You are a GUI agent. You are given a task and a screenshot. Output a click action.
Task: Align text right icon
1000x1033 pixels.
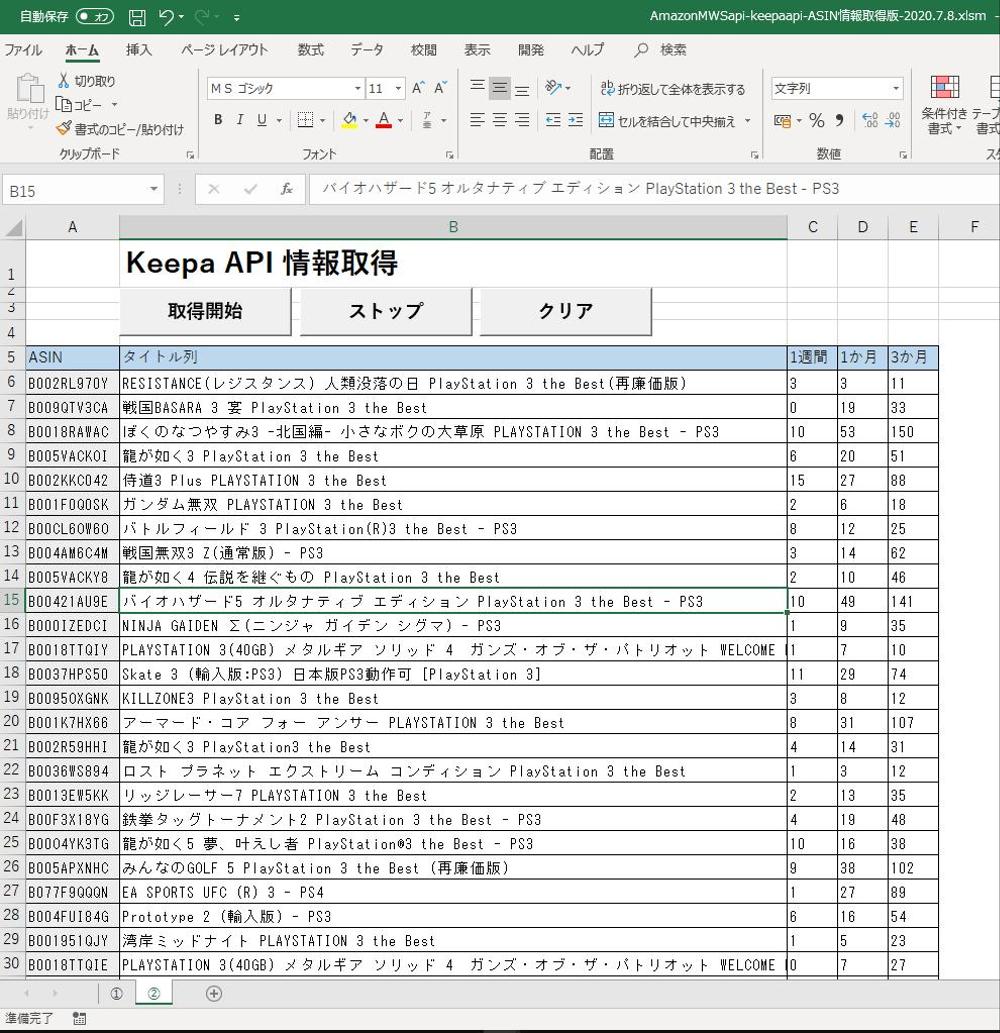pos(522,120)
